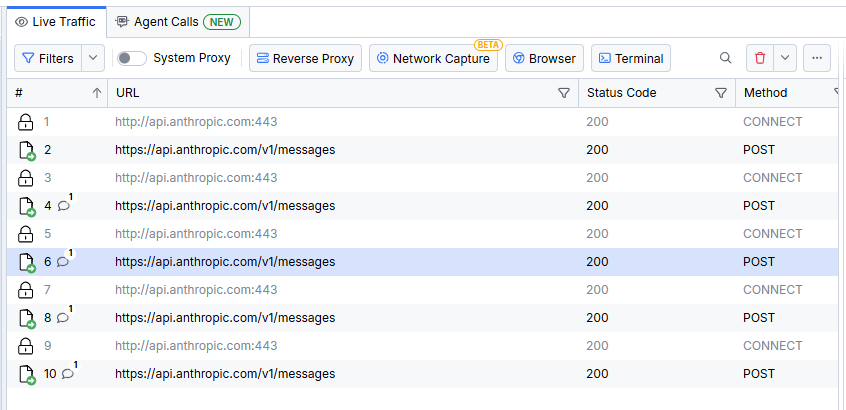This screenshot has height=410, width=846.
Task: Click the URL column header
Action: [x=127, y=93]
